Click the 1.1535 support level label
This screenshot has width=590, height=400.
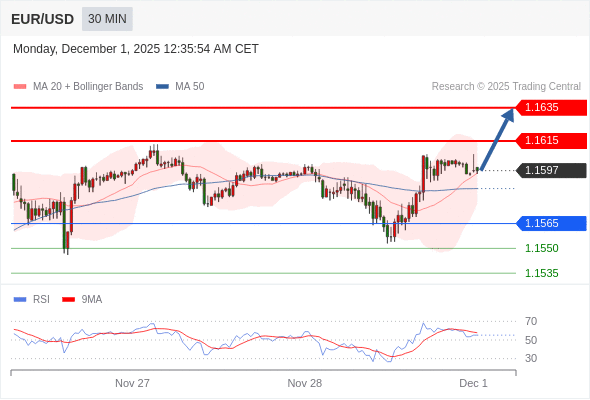542,273
